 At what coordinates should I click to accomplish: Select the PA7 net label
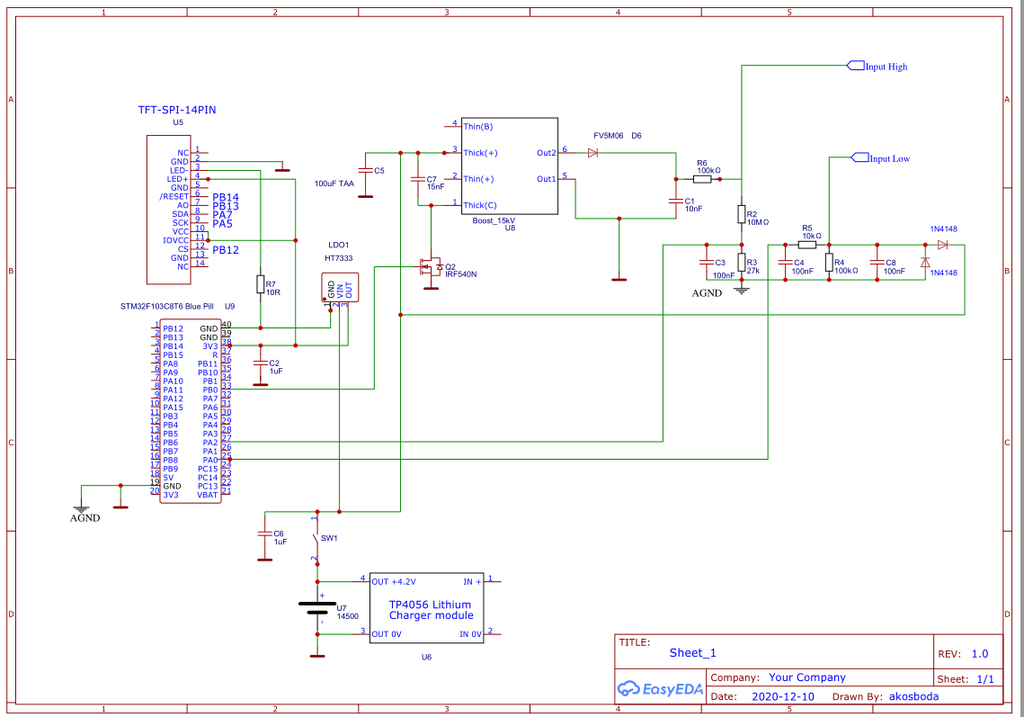[x=222, y=215]
